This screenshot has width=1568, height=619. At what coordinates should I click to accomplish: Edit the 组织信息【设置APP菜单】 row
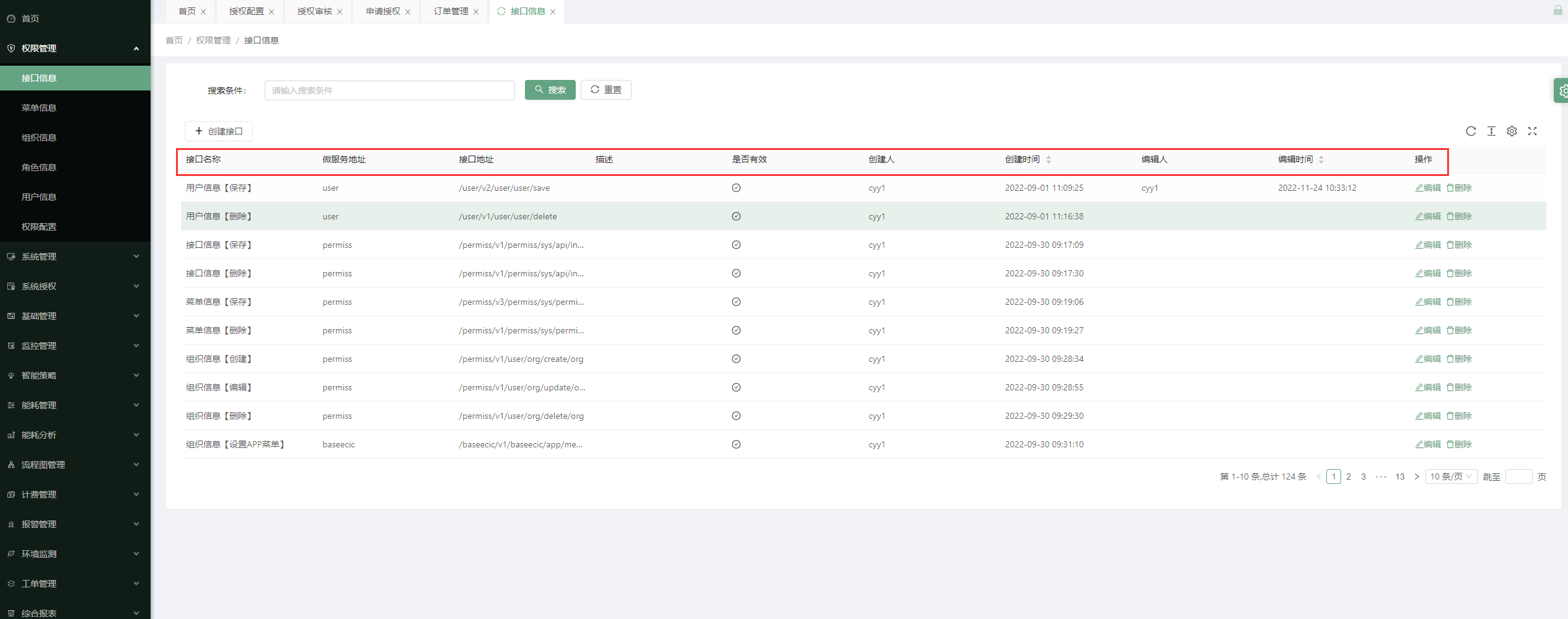pos(1428,445)
